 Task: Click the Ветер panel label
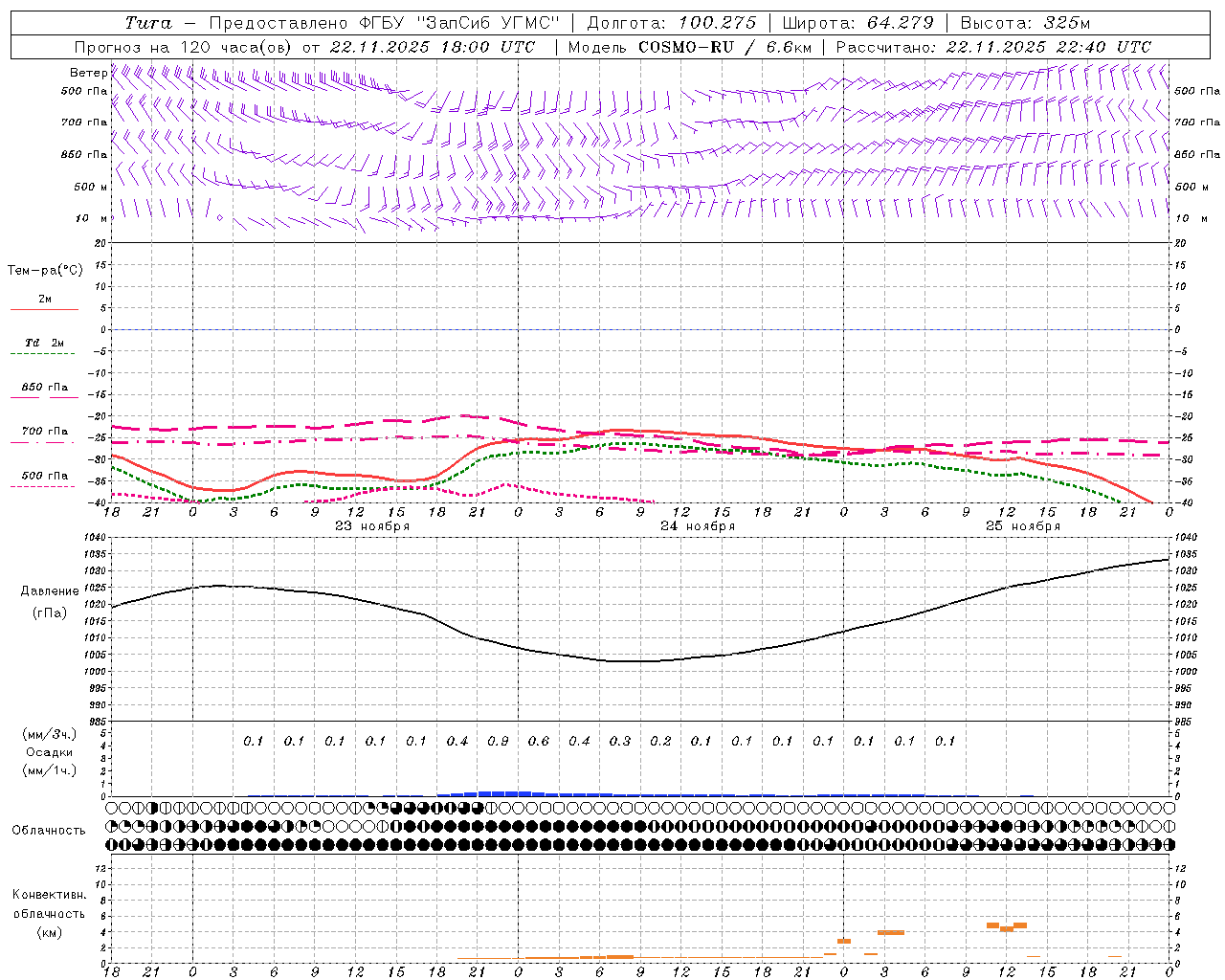(88, 73)
